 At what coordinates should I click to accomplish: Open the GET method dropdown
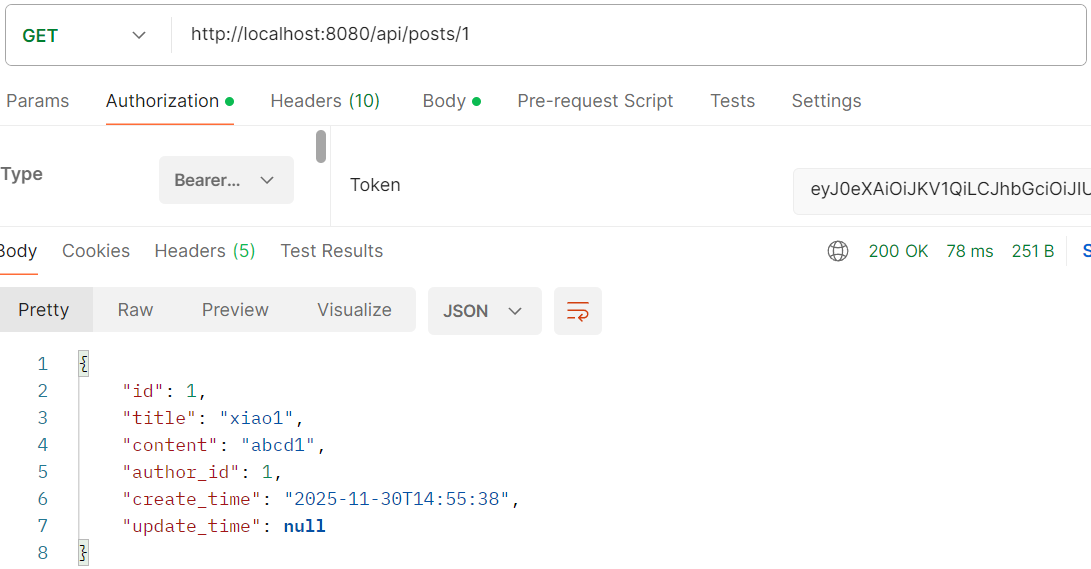pos(84,36)
